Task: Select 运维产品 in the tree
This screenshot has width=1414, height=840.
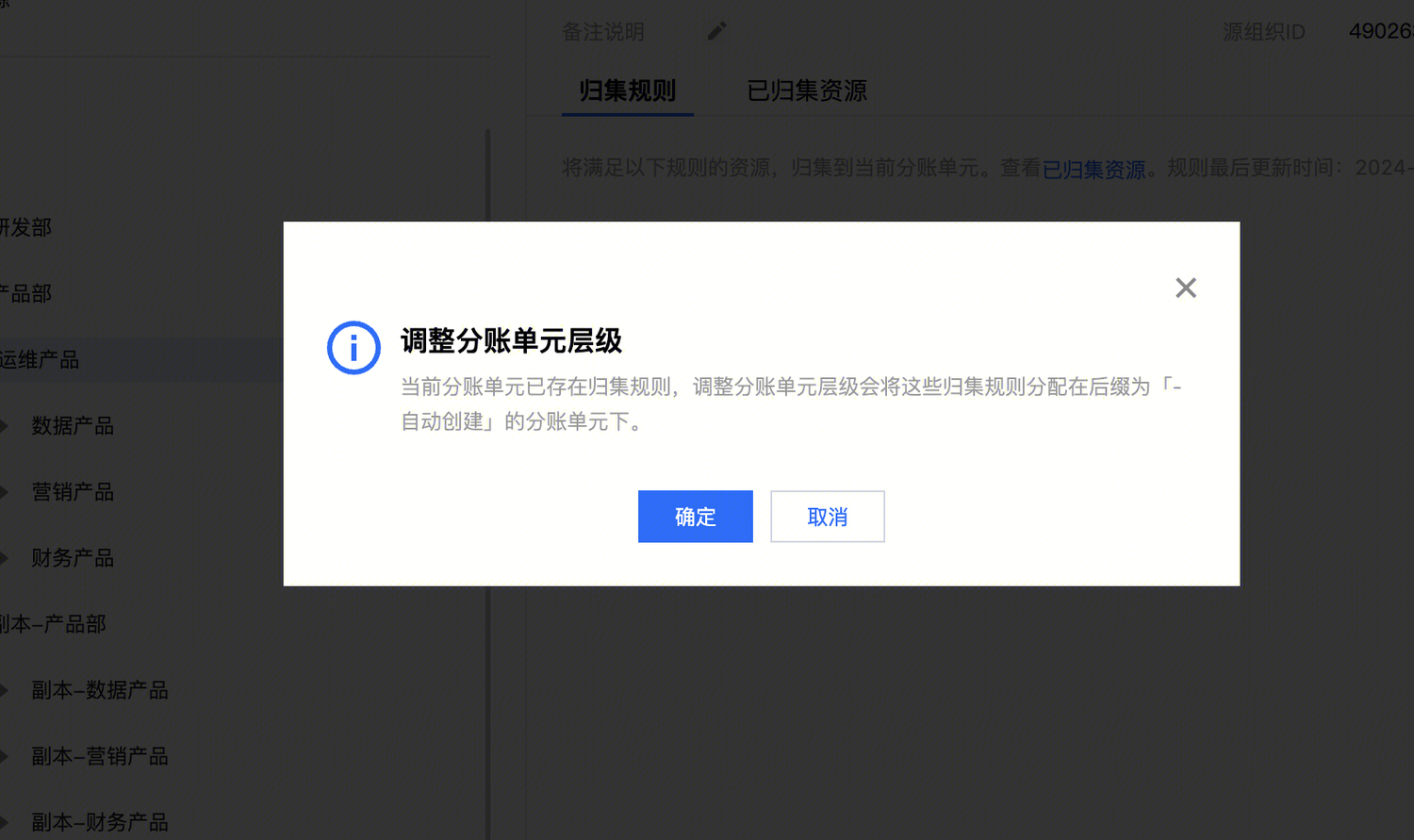Action: point(40,360)
